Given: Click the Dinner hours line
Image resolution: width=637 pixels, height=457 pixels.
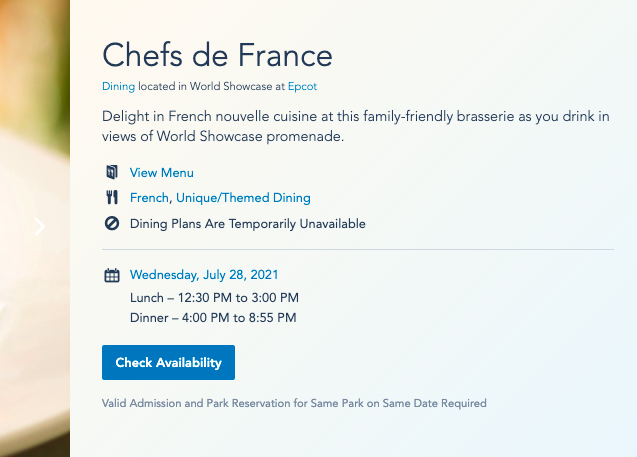Looking at the screenshot, I should point(213,318).
